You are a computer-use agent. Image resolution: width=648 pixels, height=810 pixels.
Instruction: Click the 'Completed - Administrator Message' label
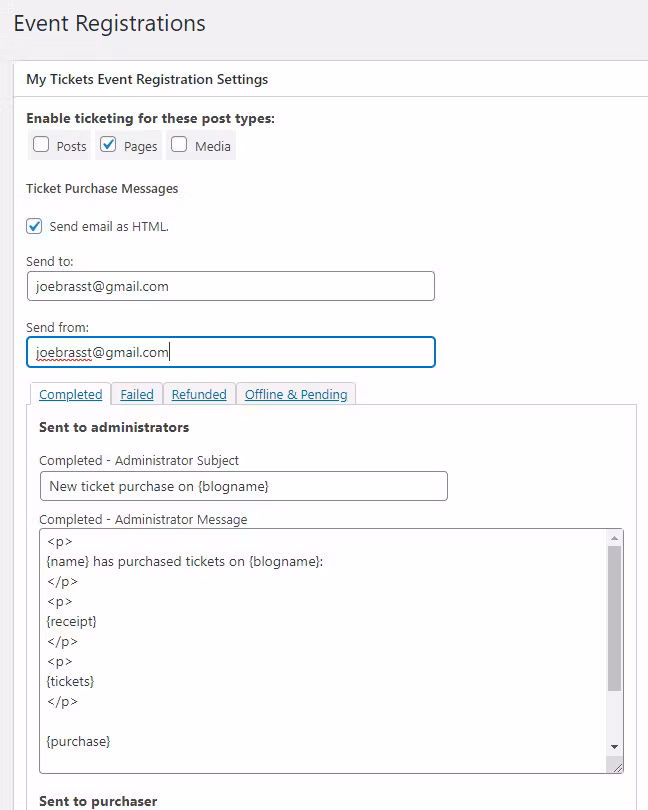coord(143,520)
